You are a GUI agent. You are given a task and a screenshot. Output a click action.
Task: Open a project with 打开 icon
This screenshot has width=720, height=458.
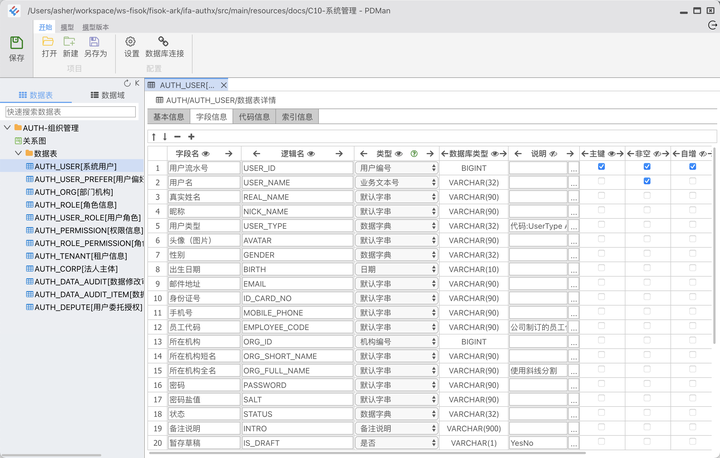click(48, 42)
